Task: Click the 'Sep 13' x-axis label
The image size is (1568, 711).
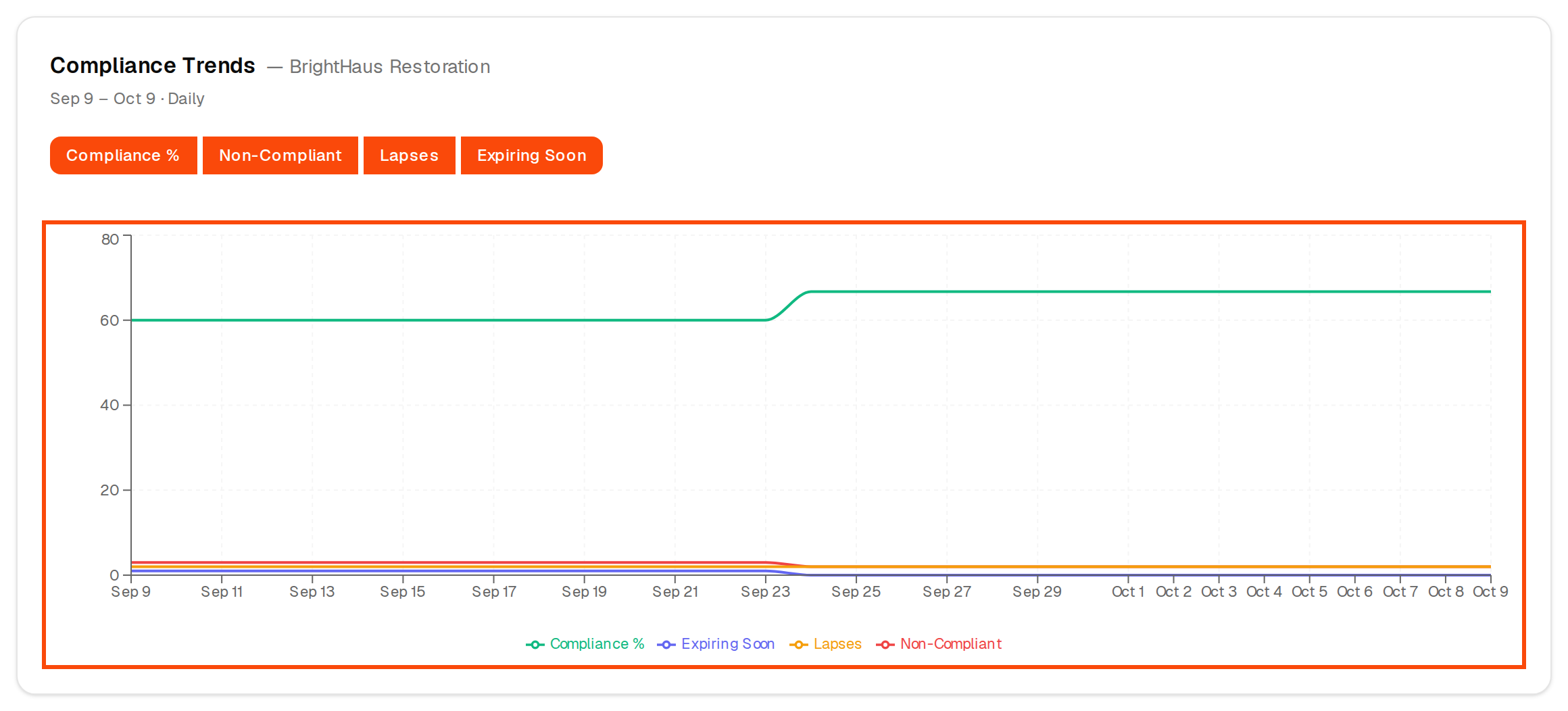Action: click(x=312, y=592)
